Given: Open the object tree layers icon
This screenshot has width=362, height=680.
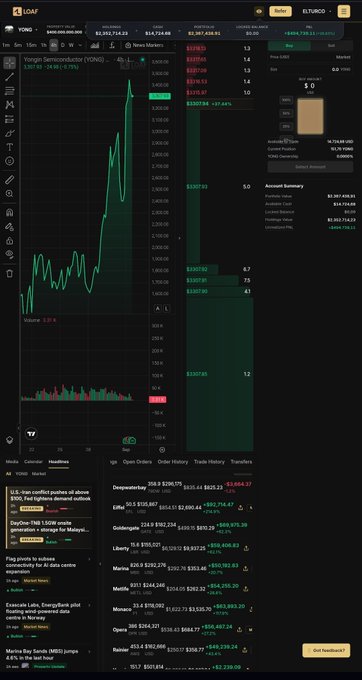Looking at the screenshot, I should (x=10, y=440).
